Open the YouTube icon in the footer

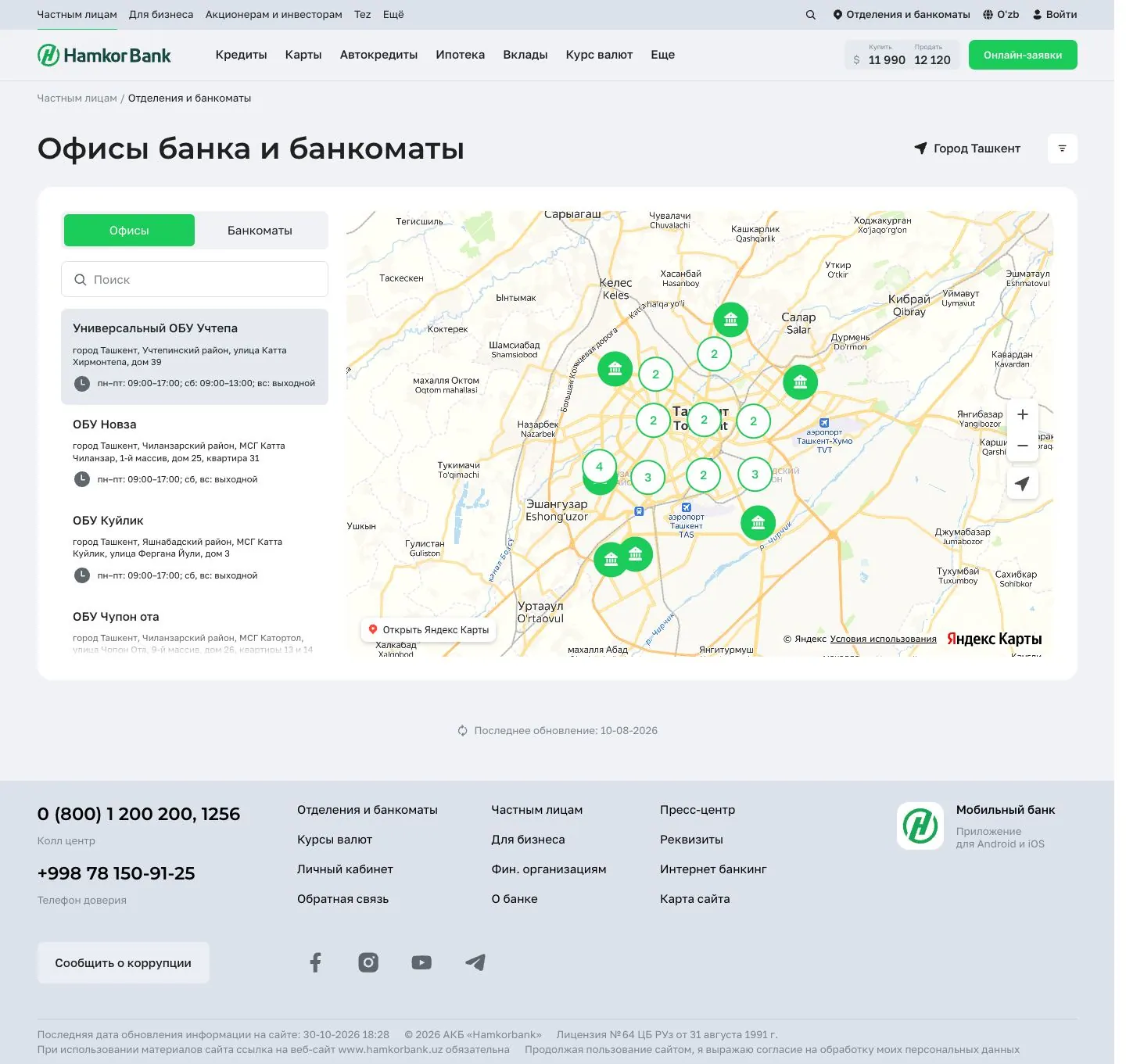click(421, 962)
